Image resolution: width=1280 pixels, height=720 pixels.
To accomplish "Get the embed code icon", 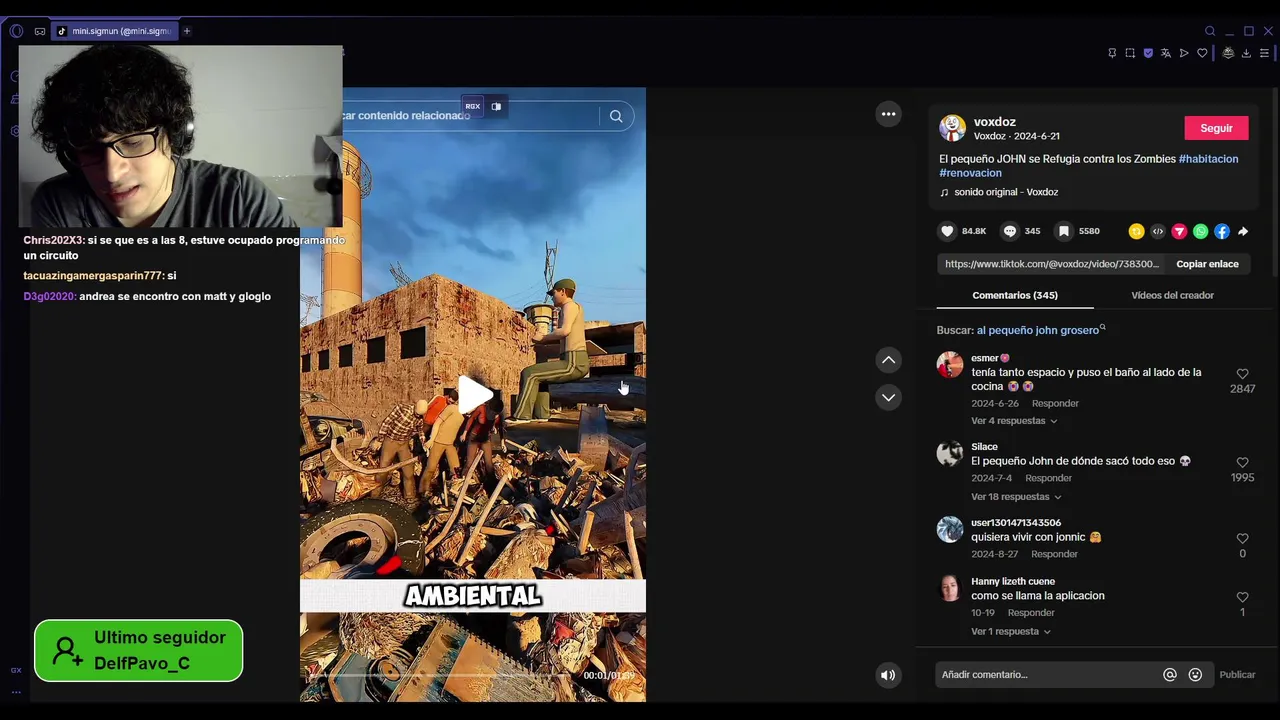I will point(1158,231).
